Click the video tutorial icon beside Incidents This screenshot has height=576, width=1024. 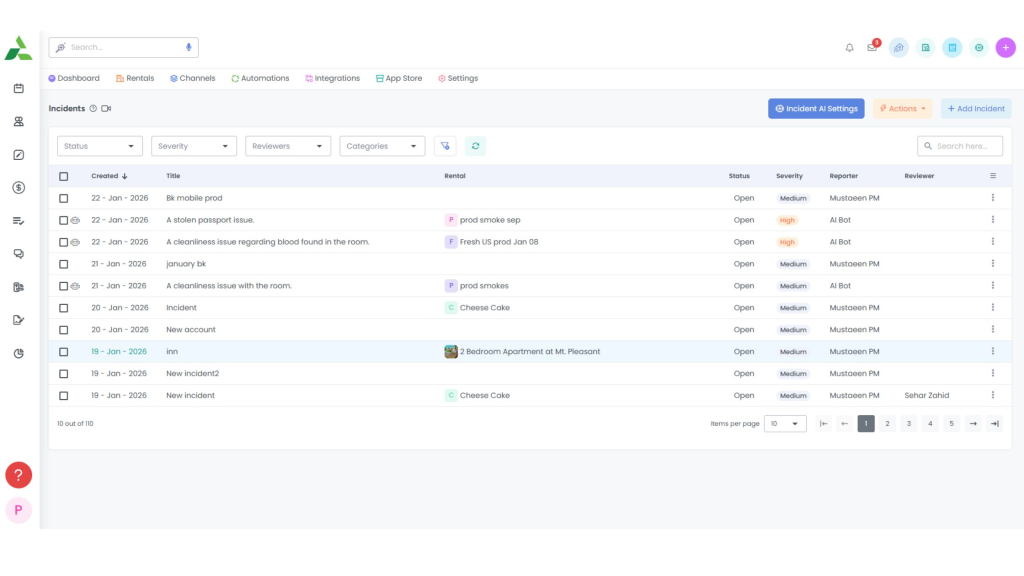pyautogui.click(x=106, y=108)
